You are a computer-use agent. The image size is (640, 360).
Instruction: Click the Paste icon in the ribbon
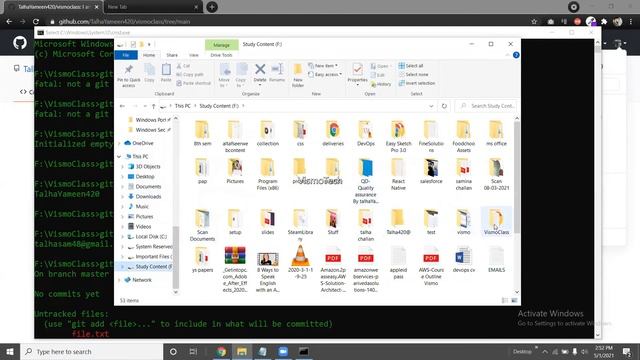[166, 70]
